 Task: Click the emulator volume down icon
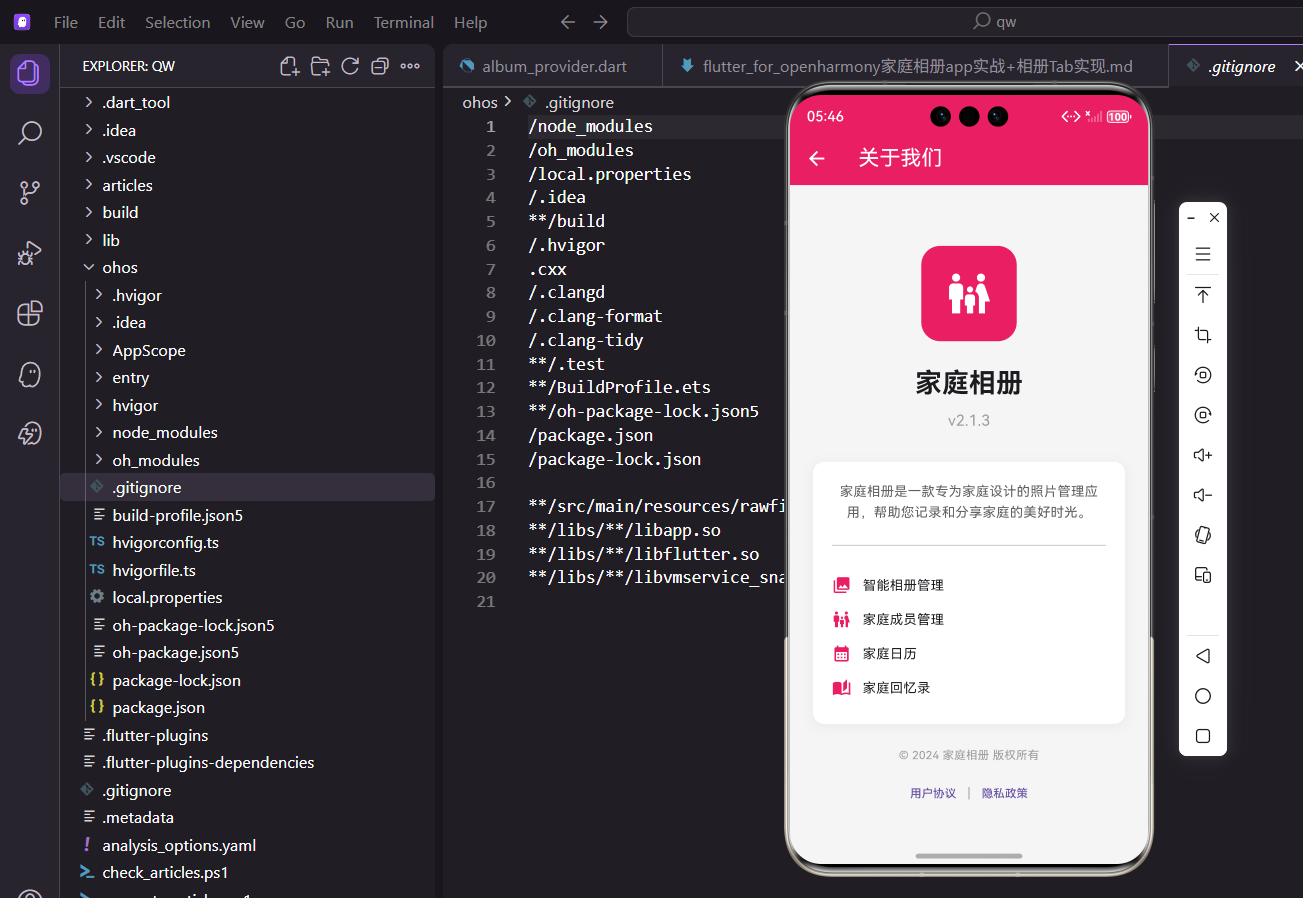pos(1203,495)
